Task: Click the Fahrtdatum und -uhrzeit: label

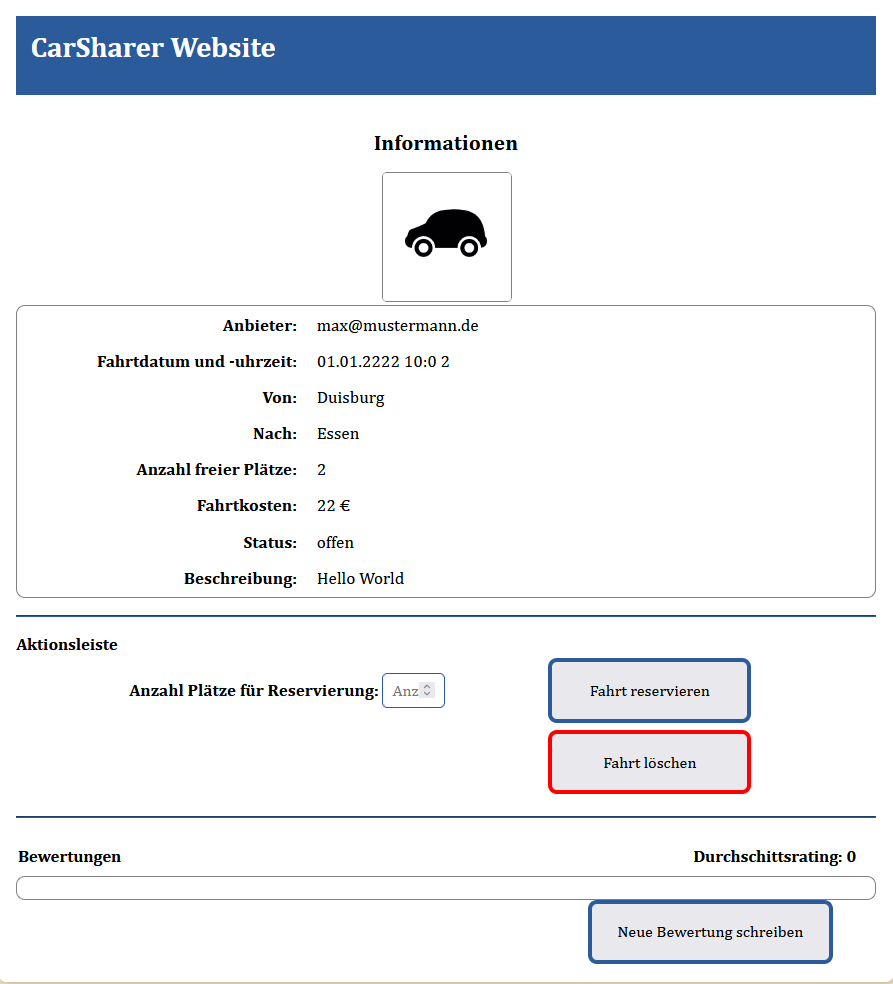Action: click(196, 361)
